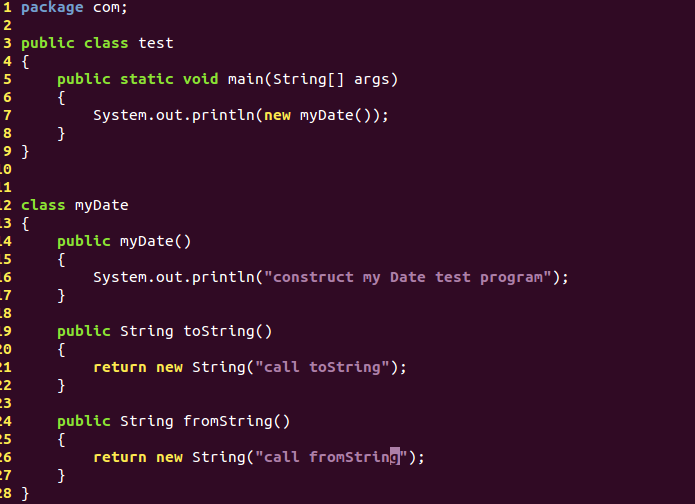The height and width of the screenshot is (504, 695).
Task: Click the myDate() constructor name
Action: (x=146, y=242)
